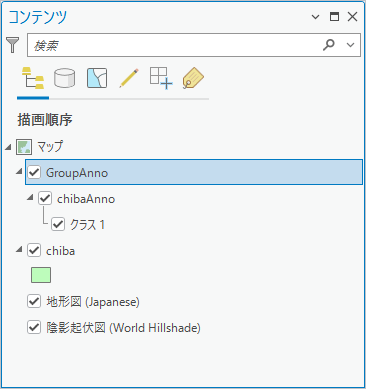Viewport: 366px width, 389px height.
Task: Switch to List By Selection icon
Action: click(x=97, y=78)
